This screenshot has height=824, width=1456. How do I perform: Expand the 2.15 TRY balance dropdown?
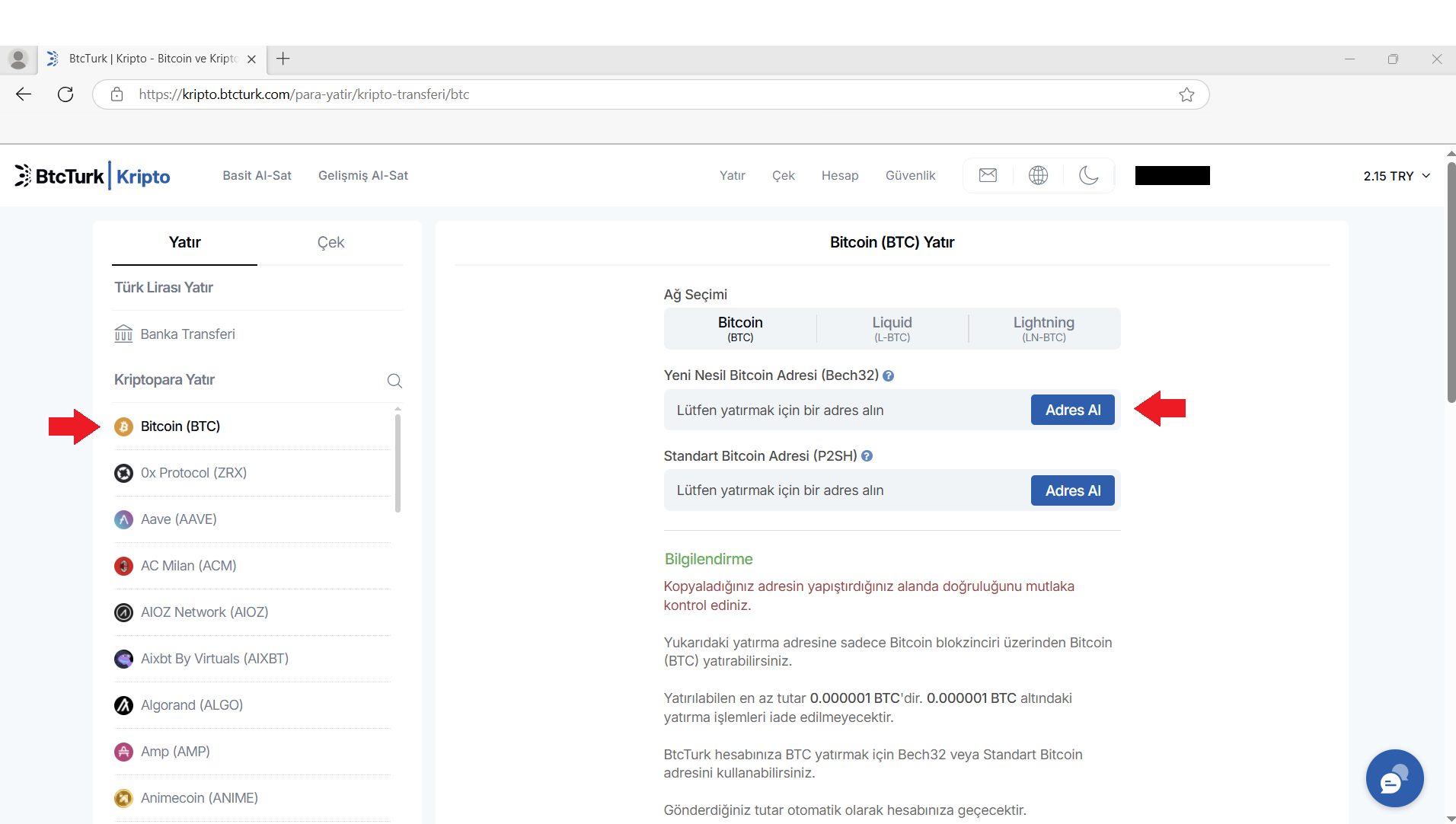(x=1397, y=176)
